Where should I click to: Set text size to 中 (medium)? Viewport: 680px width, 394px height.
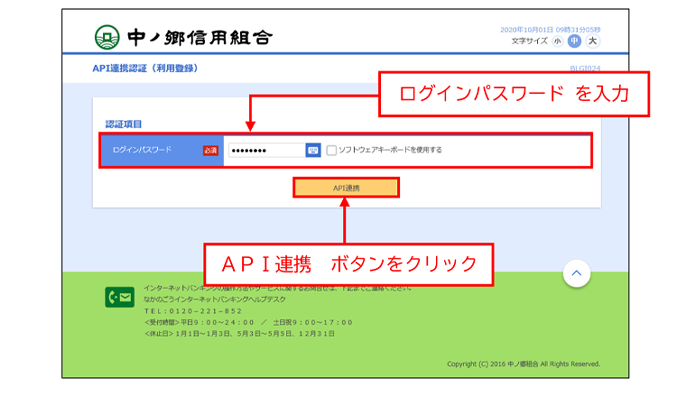(574, 41)
